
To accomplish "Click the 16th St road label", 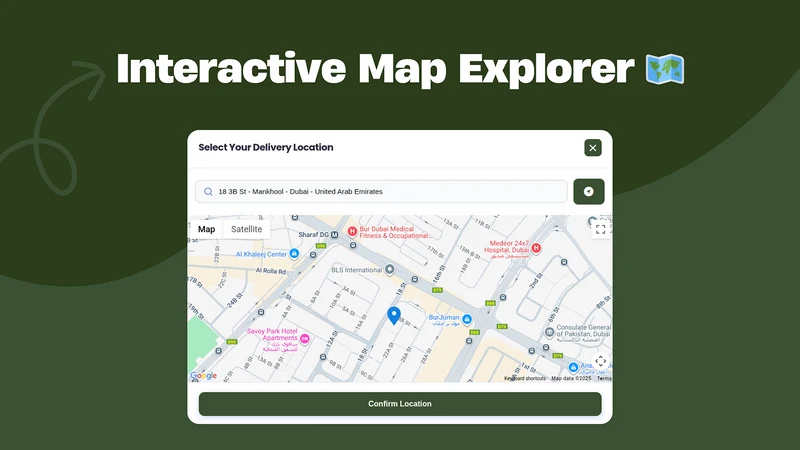I will coord(439,275).
